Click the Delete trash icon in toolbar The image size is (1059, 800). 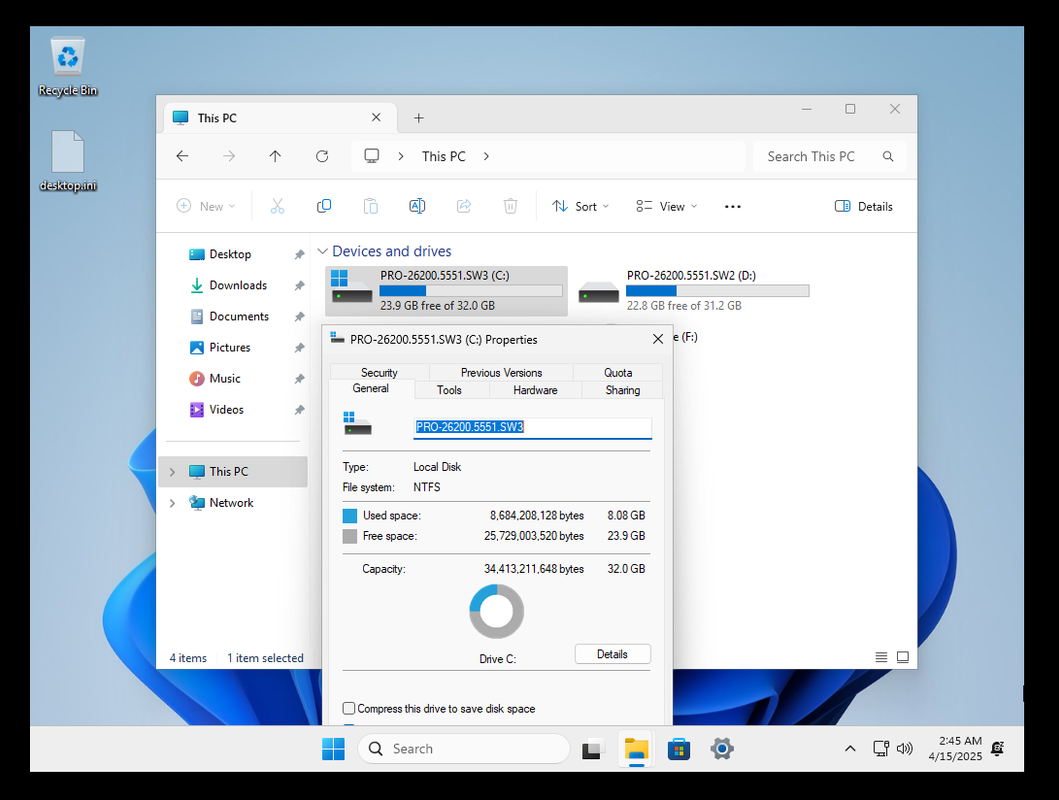[511, 206]
